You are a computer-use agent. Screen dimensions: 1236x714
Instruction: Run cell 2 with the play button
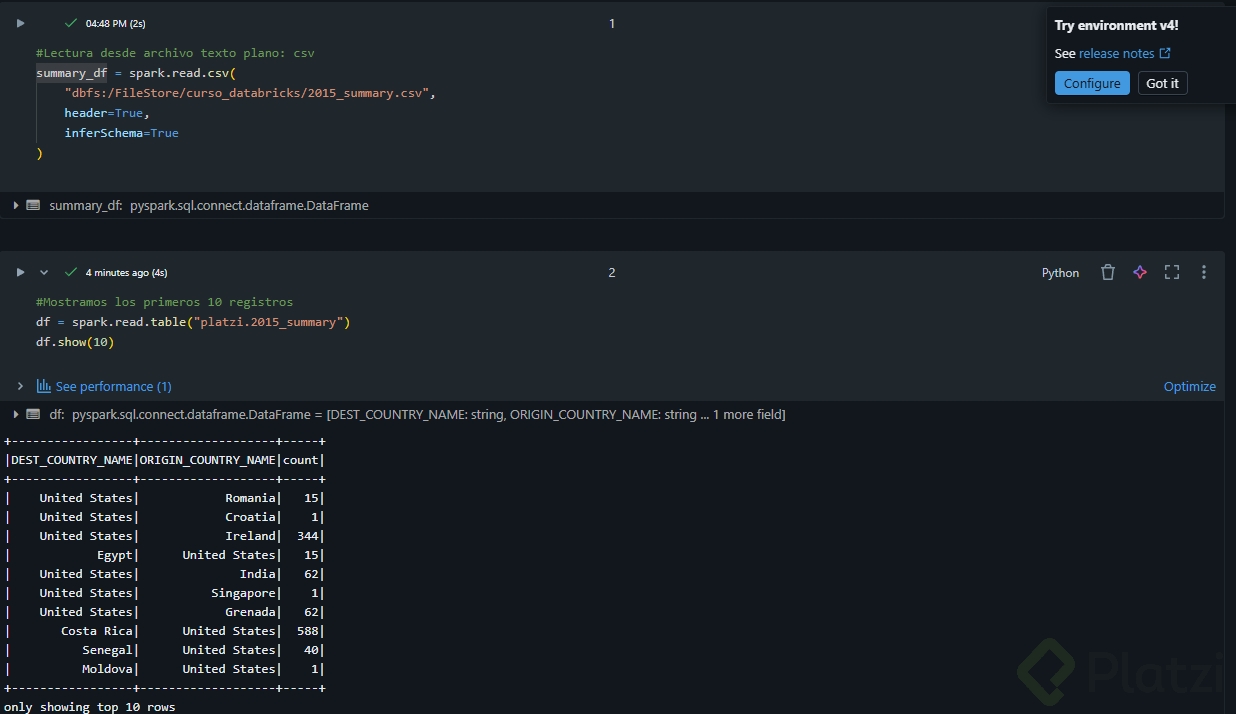pyautogui.click(x=20, y=272)
